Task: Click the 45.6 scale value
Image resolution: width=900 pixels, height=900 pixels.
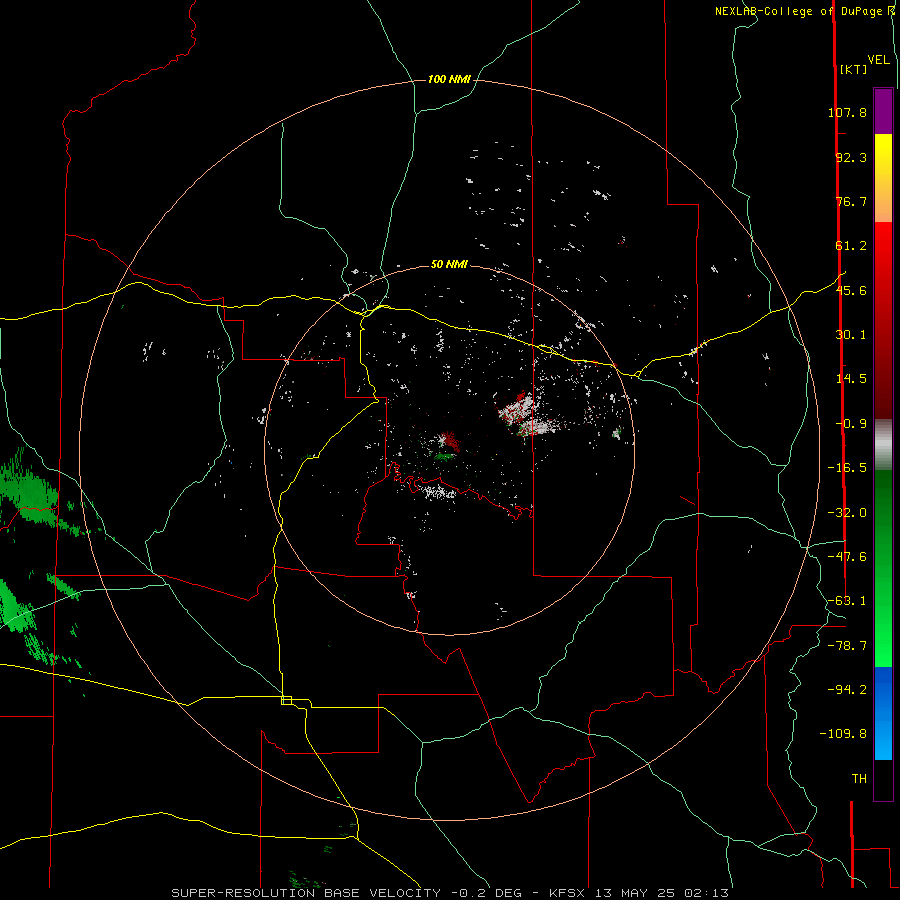Action: [x=851, y=290]
